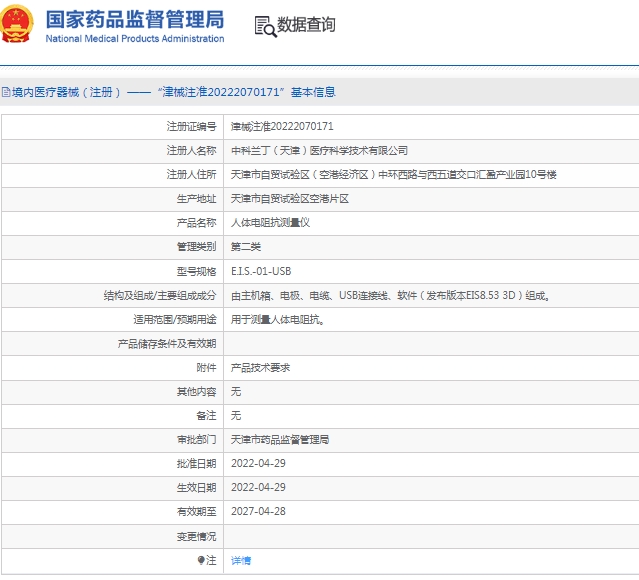639x580 pixels.
Task: Click the 适用范围/预期用途 label
Action: (175, 320)
